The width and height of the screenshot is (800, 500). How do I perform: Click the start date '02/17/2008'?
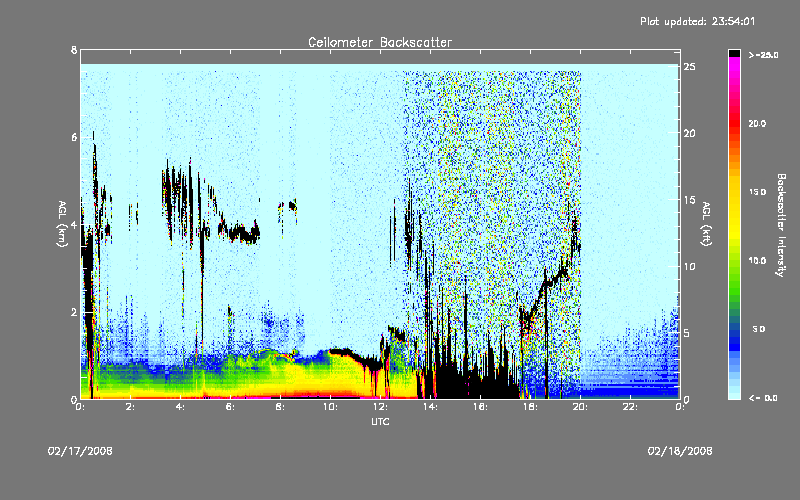coord(80,451)
